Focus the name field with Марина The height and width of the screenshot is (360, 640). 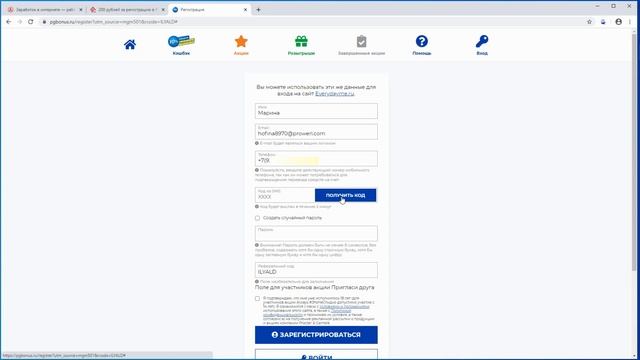tap(316, 111)
